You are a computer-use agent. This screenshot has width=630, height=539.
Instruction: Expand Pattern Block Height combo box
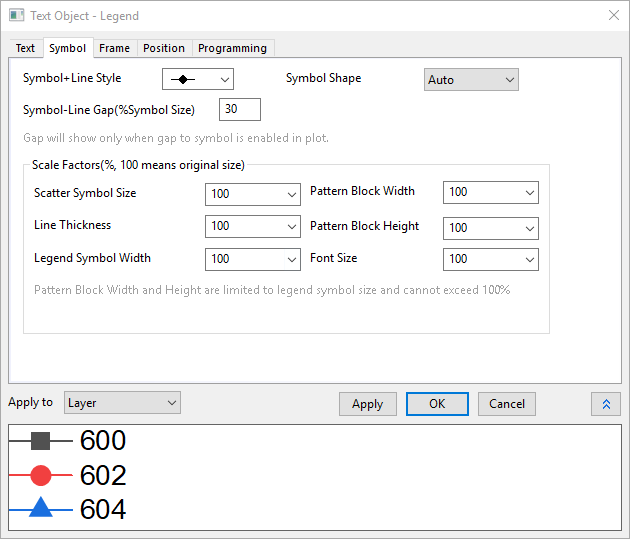click(x=491, y=228)
